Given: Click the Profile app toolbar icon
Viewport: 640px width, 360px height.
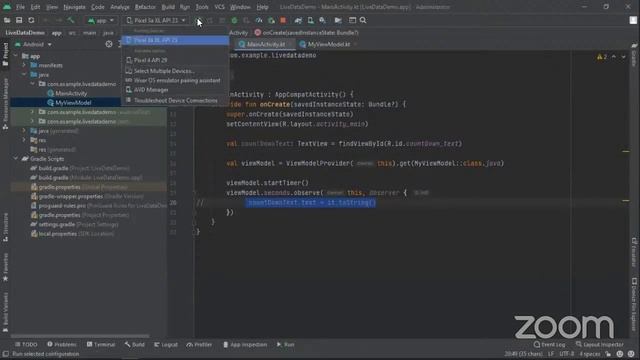Looking at the screenshot, I should 259,20.
